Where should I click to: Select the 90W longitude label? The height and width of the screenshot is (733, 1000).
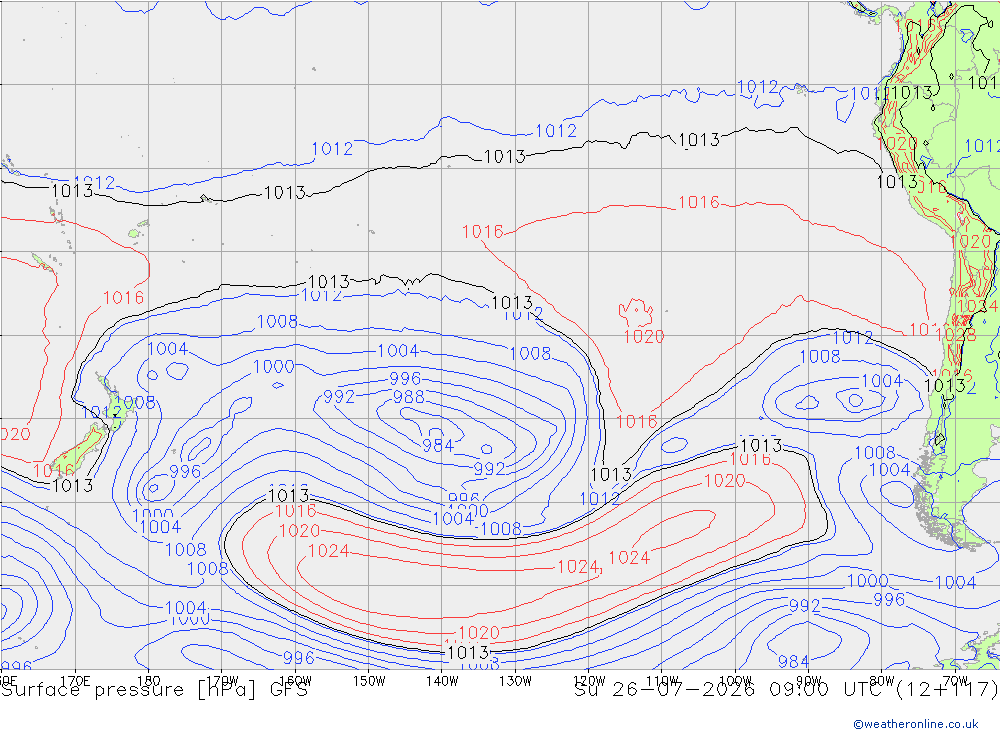click(x=809, y=681)
